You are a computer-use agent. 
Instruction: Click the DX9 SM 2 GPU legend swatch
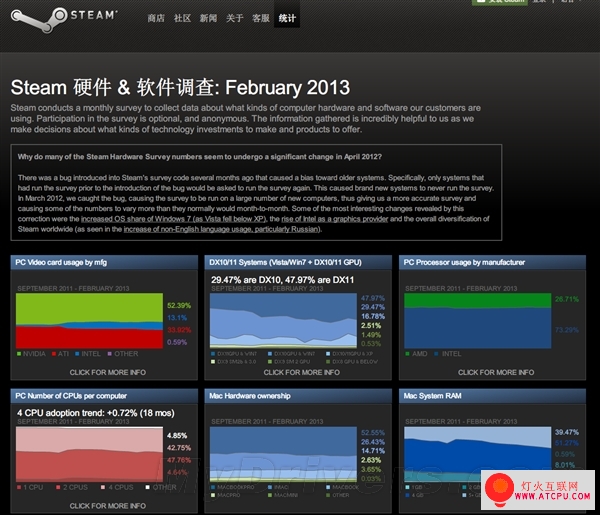point(270,362)
